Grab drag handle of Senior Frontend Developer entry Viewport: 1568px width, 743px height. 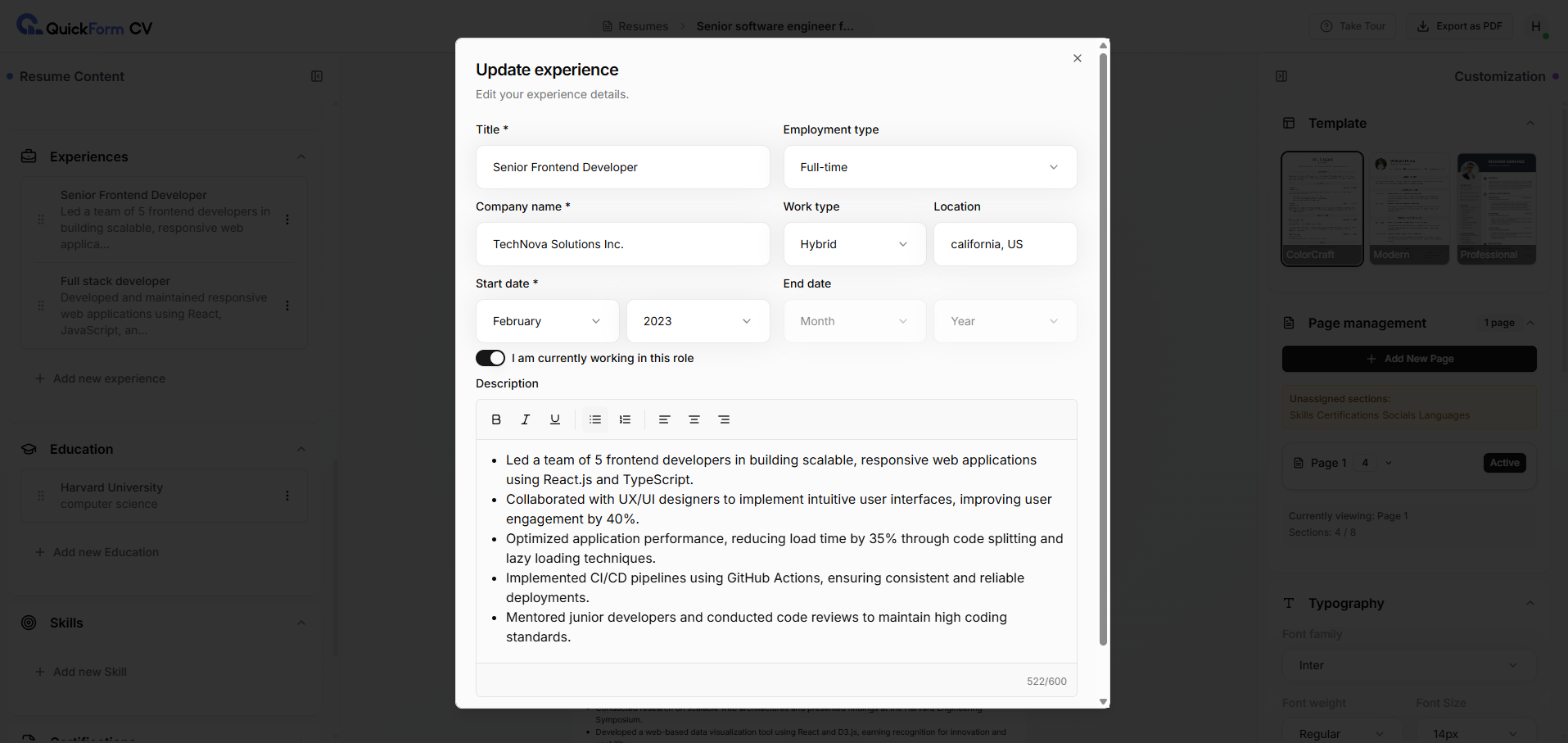pyautogui.click(x=41, y=220)
